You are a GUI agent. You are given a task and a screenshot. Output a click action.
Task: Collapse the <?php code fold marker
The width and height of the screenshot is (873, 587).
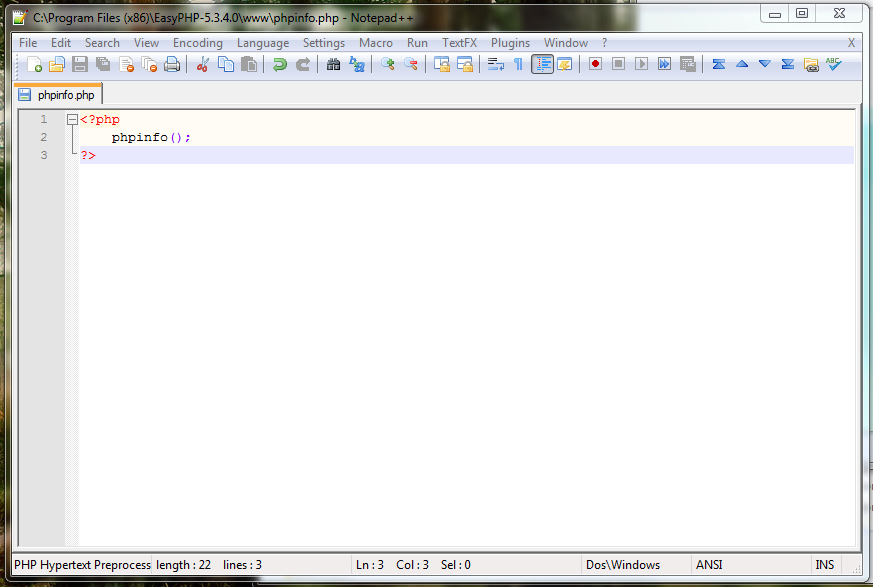[72, 119]
